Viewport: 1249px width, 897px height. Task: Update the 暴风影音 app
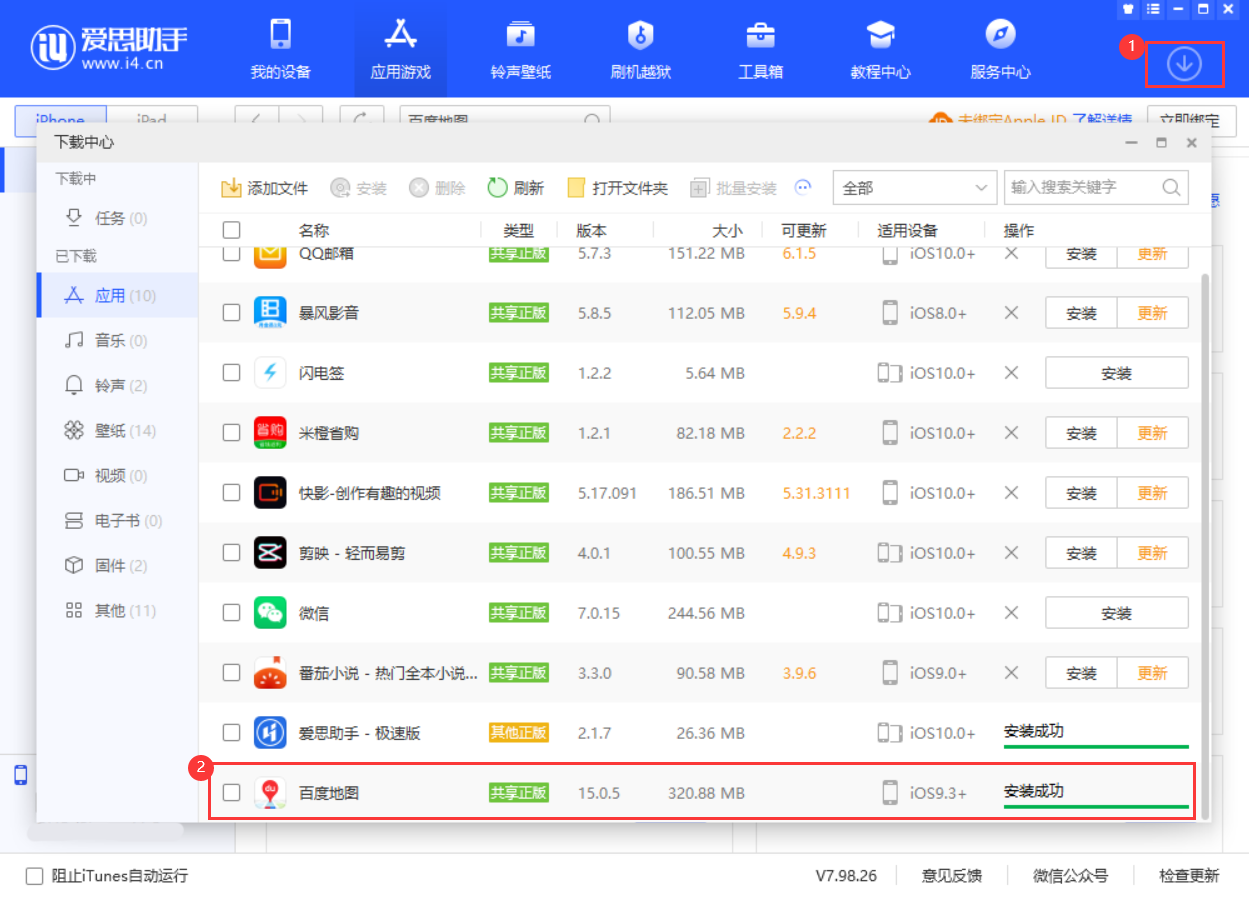point(1152,313)
